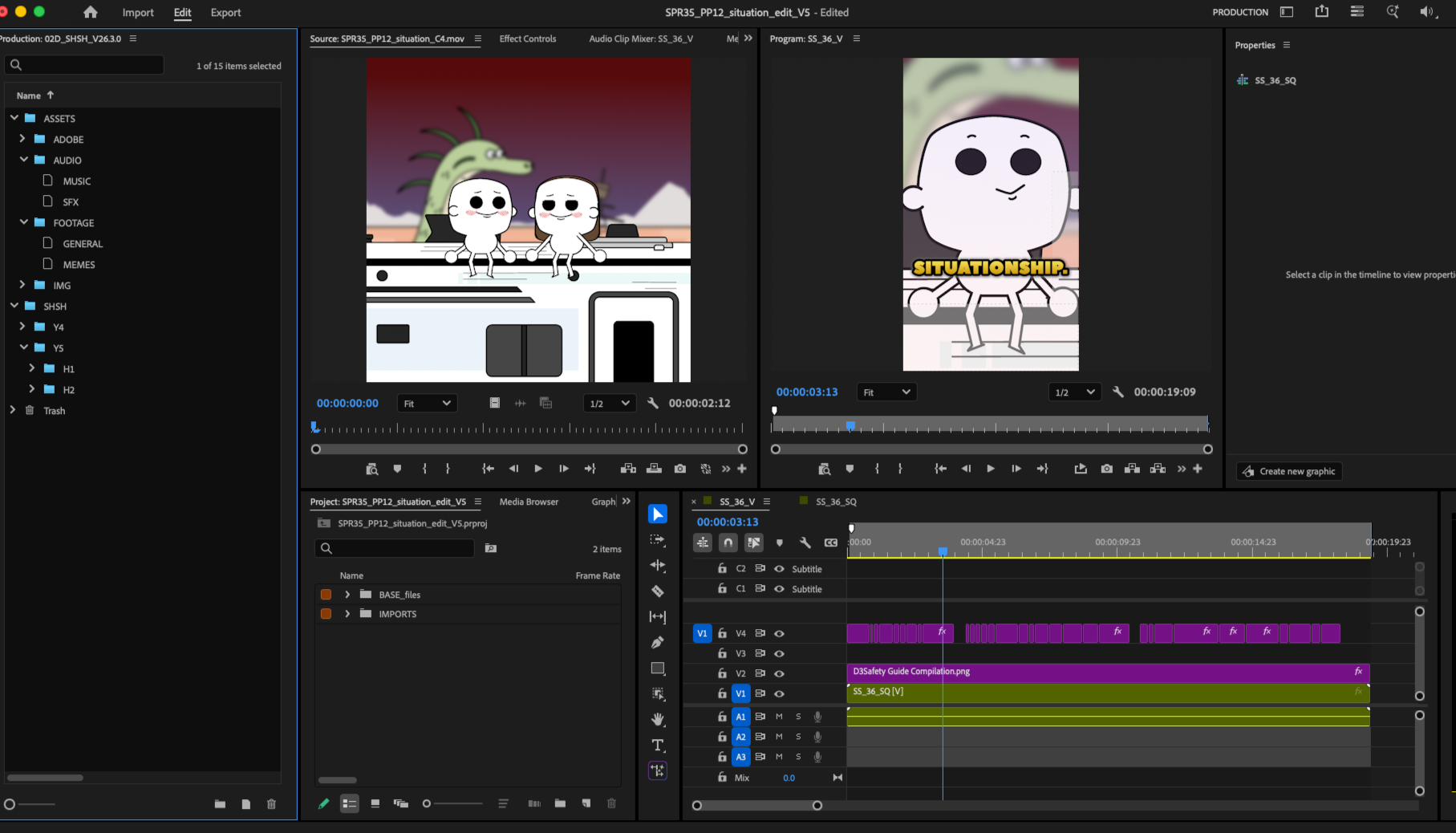Screen dimensions: 1456x833
Task: Toggle linked selection in the timeline
Action: pyautogui.click(x=754, y=542)
